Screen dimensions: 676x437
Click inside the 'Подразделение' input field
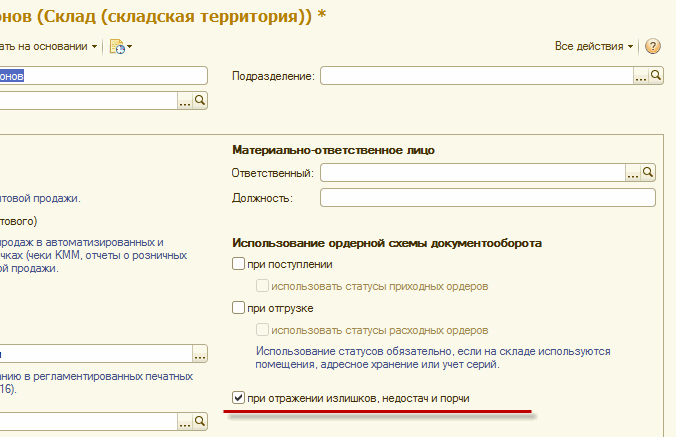point(476,76)
